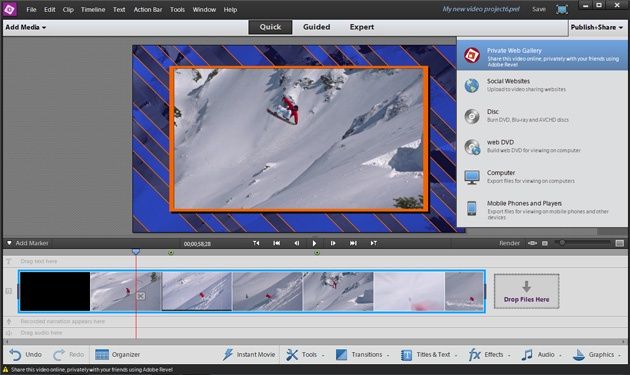
Task: Toggle full screen preview icon beside Save
Action: [x=561, y=9]
